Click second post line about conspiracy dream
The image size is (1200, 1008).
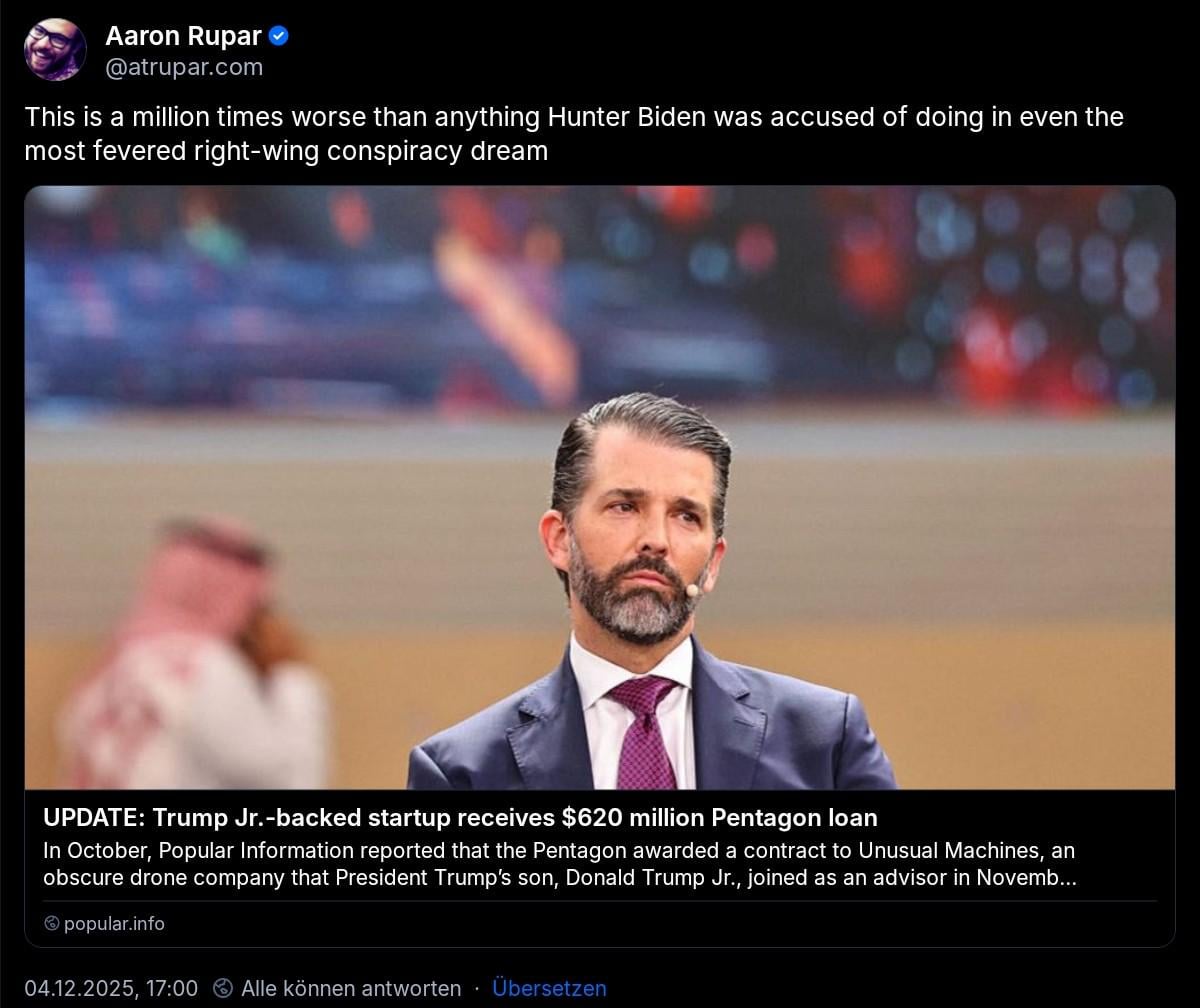[x=286, y=152]
